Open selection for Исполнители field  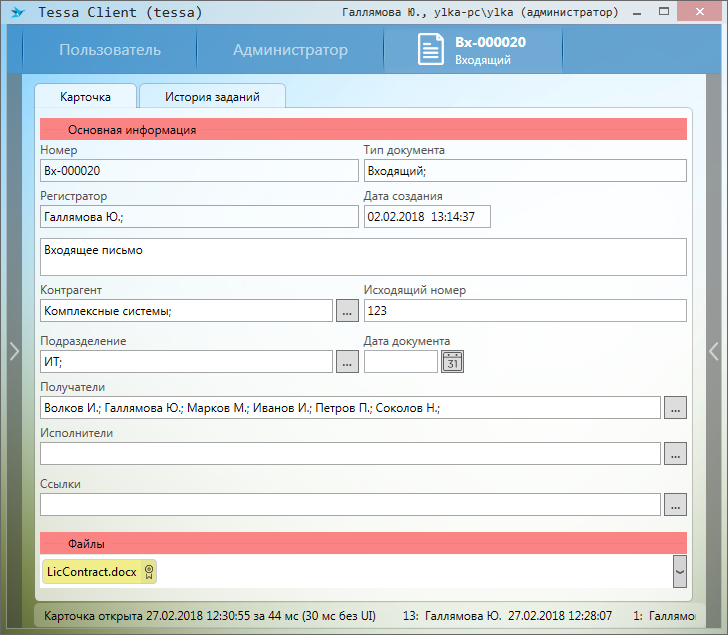click(675, 454)
